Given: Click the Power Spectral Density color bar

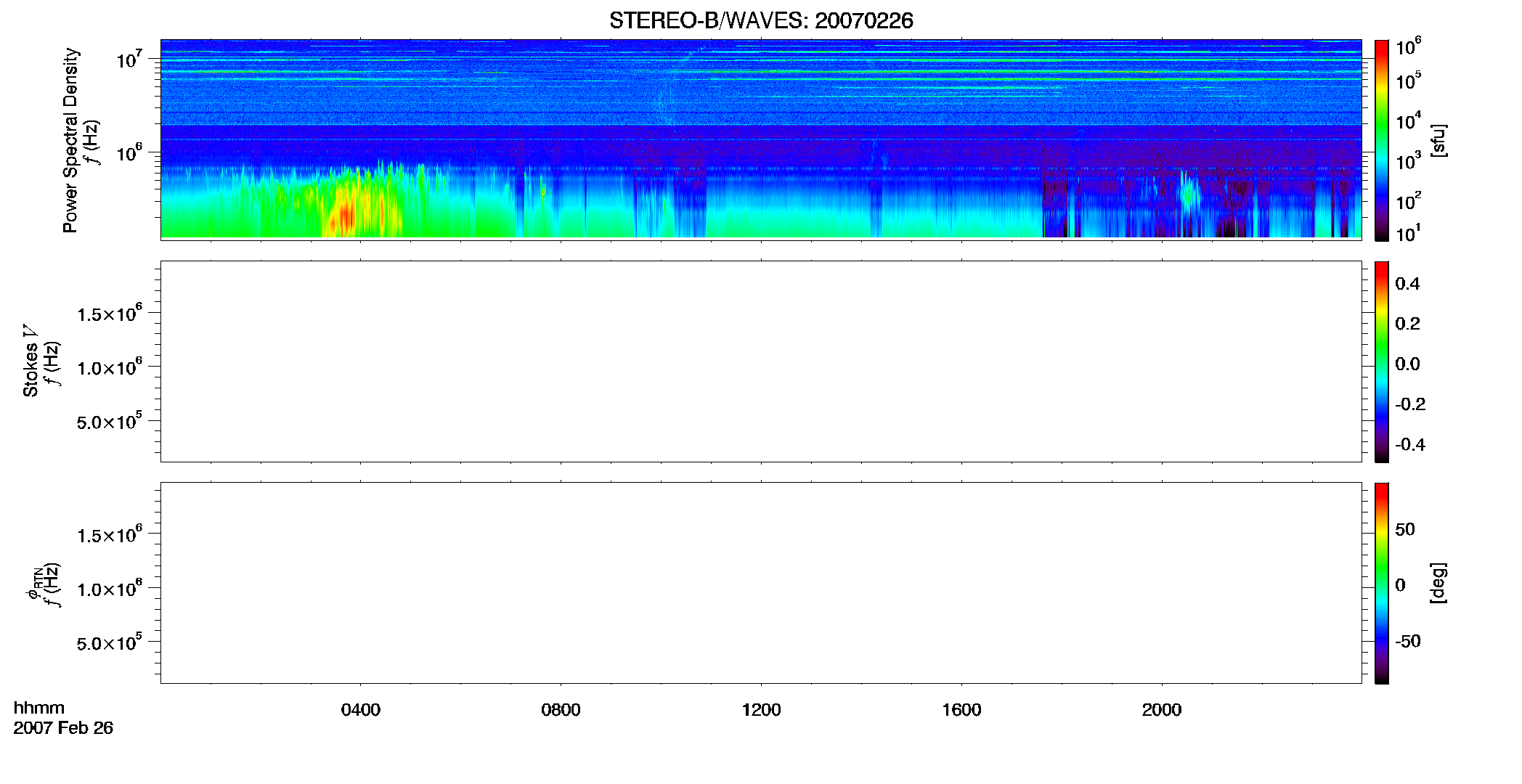Looking at the screenshot, I should point(1381,140).
